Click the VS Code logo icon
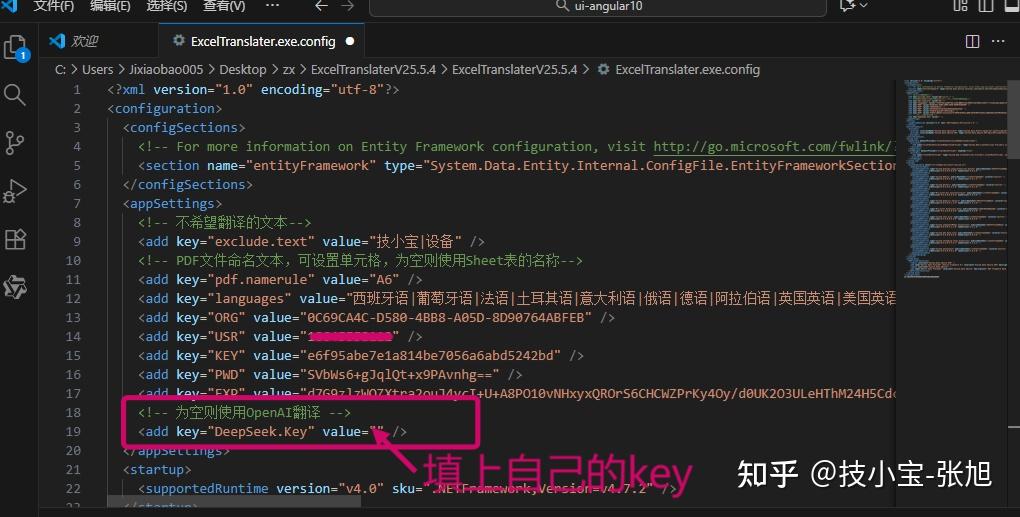Viewport: 1020px width, 517px height. click(x=9, y=5)
